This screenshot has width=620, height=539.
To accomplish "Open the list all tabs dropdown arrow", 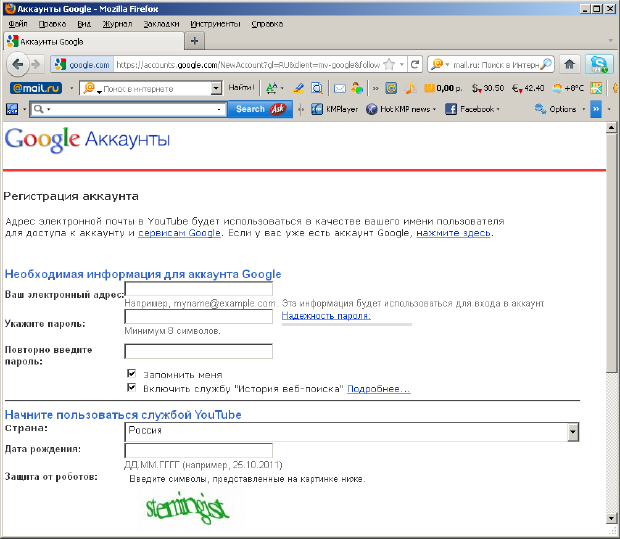I will [611, 41].
